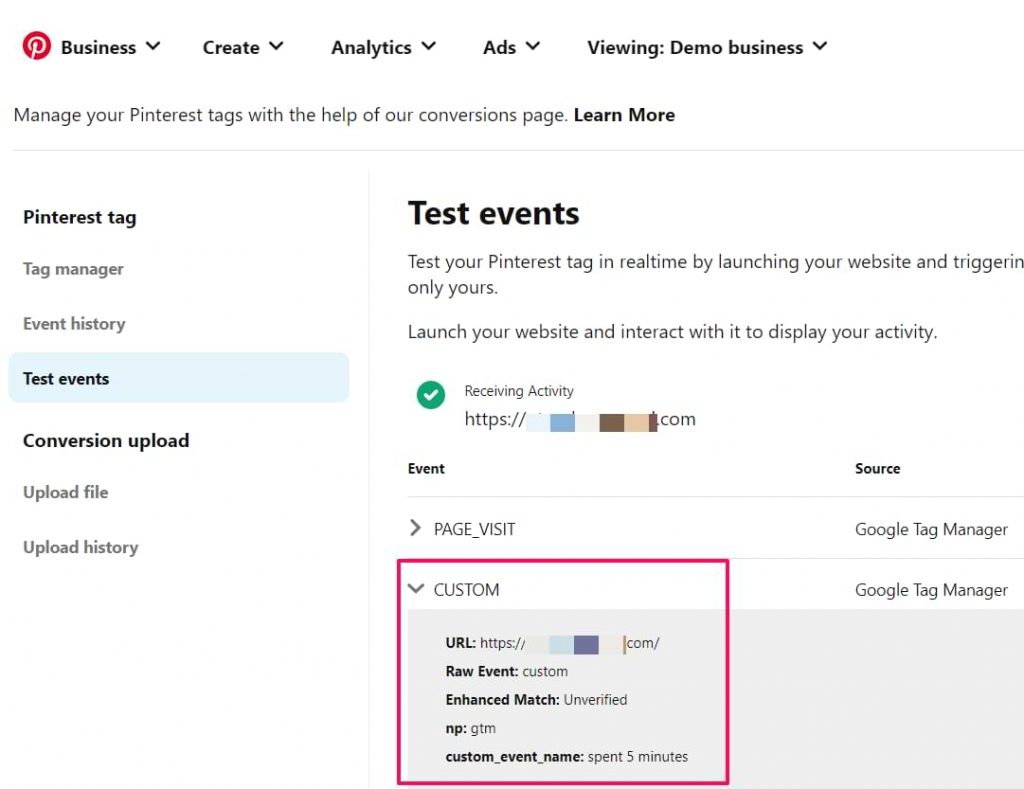
Task: Click the Pinterest logo icon
Action: tap(37, 45)
